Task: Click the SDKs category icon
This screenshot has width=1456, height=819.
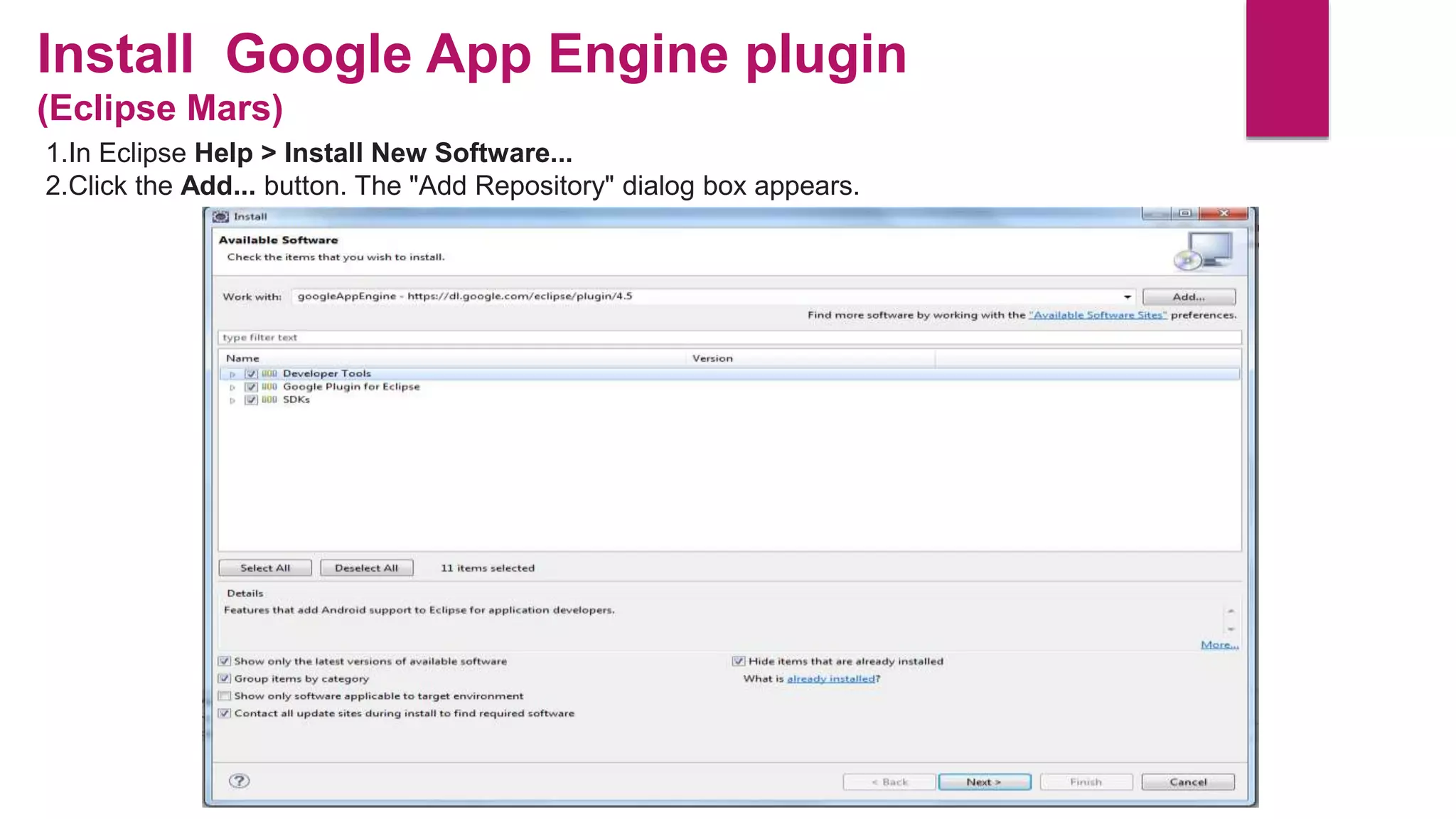Action: pyautogui.click(x=269, y=400)
